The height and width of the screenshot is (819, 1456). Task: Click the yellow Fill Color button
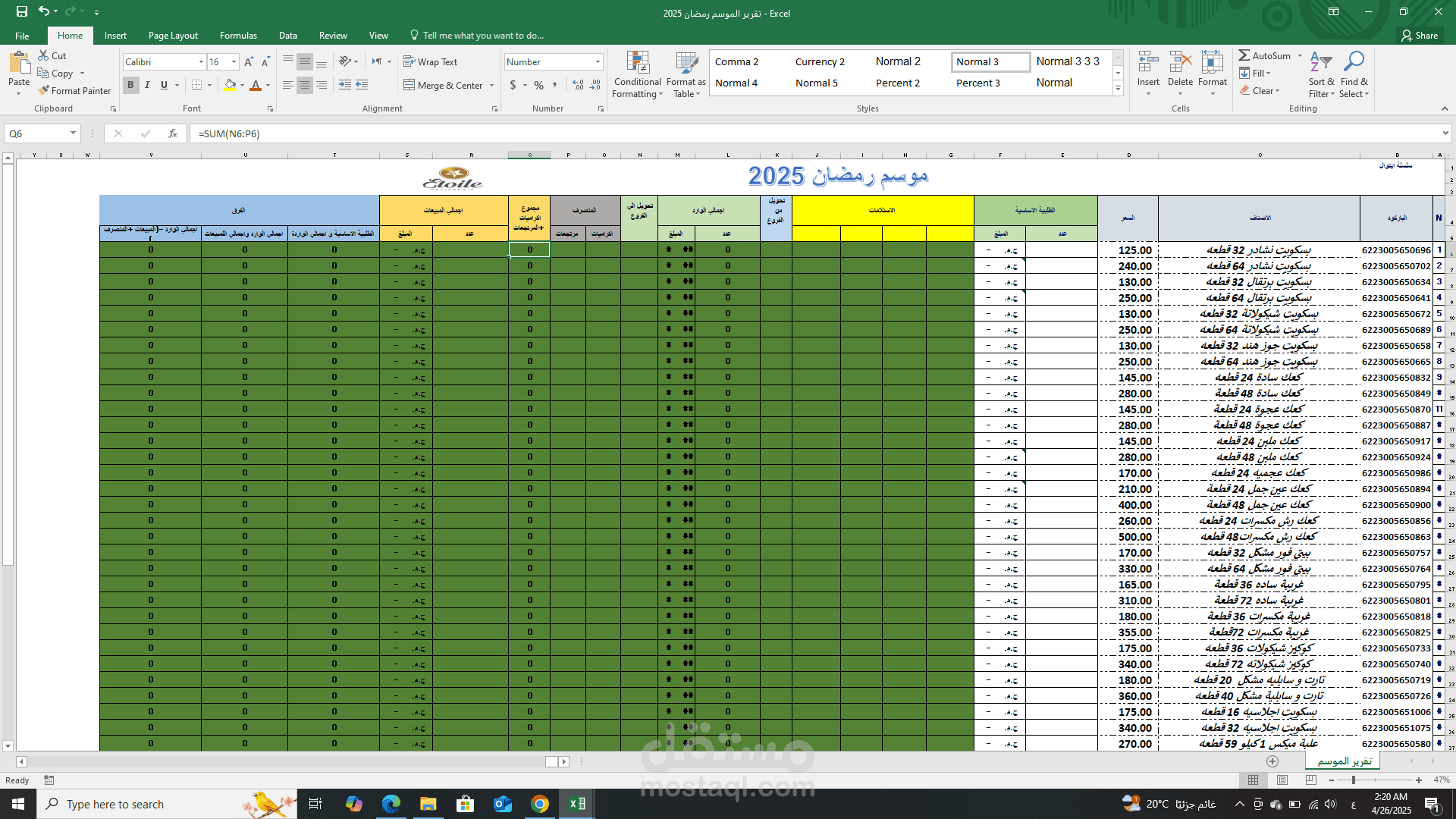click(x=230, y=86)
